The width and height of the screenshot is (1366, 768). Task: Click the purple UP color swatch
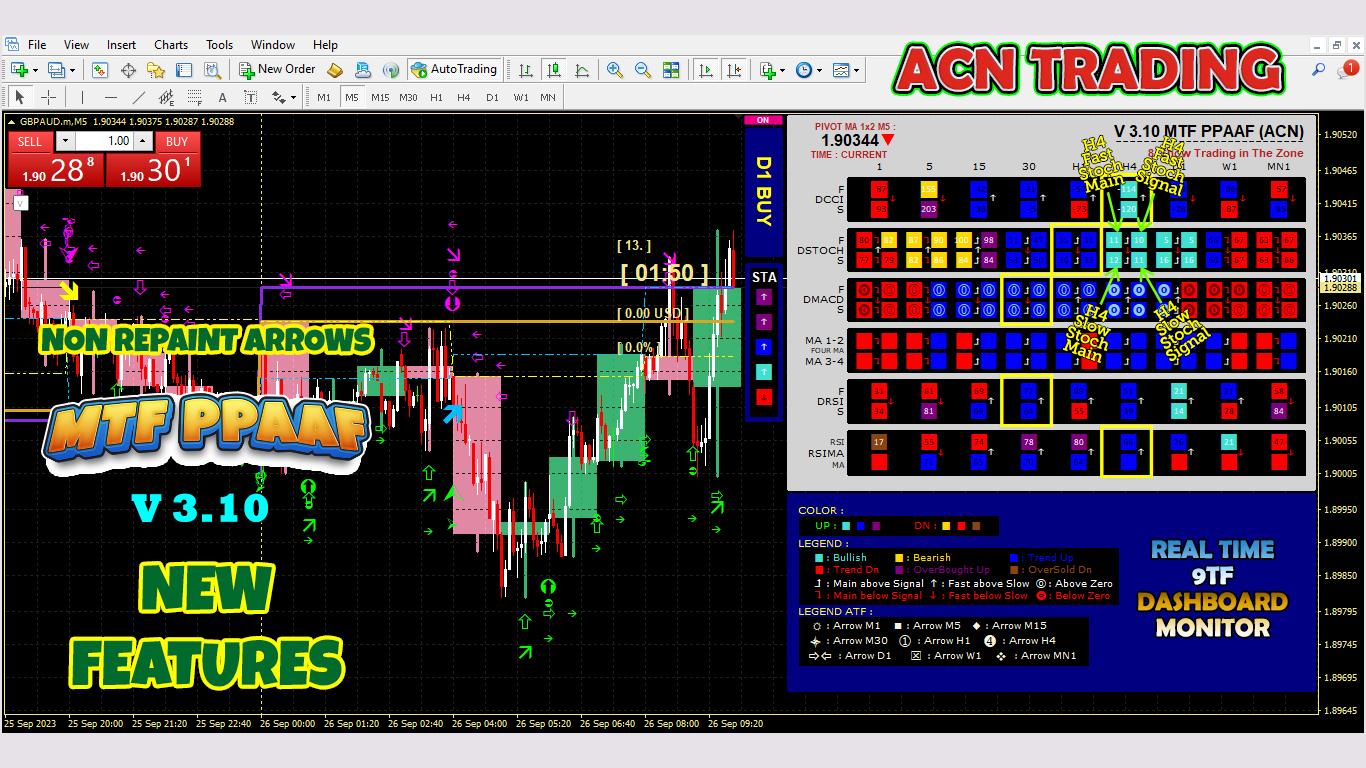pos(876,526)
